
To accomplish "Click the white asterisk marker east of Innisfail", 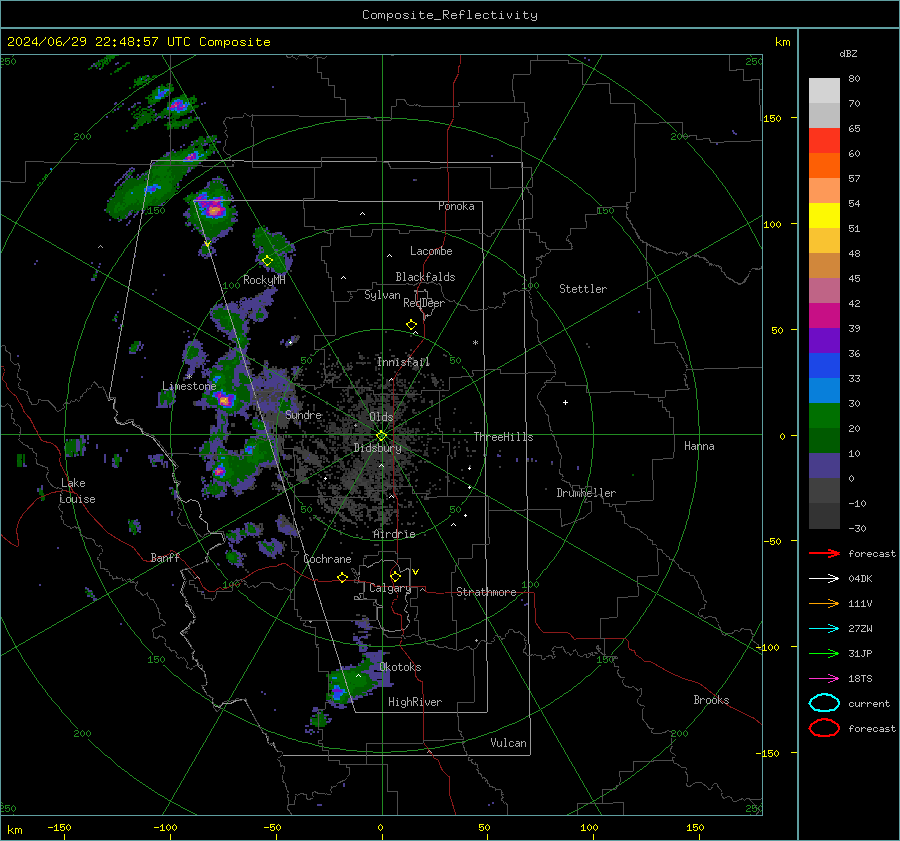I will pos(475,343).
